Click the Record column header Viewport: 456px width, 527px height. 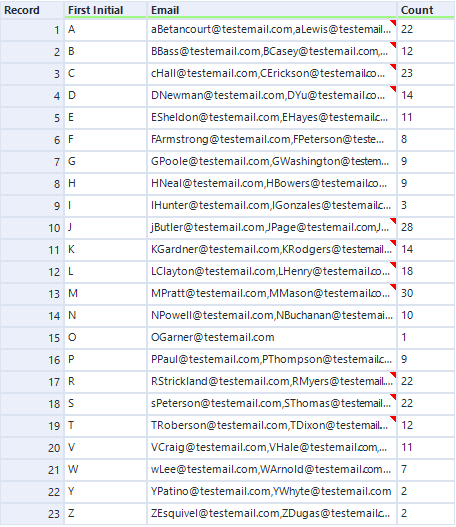(32, 10)
